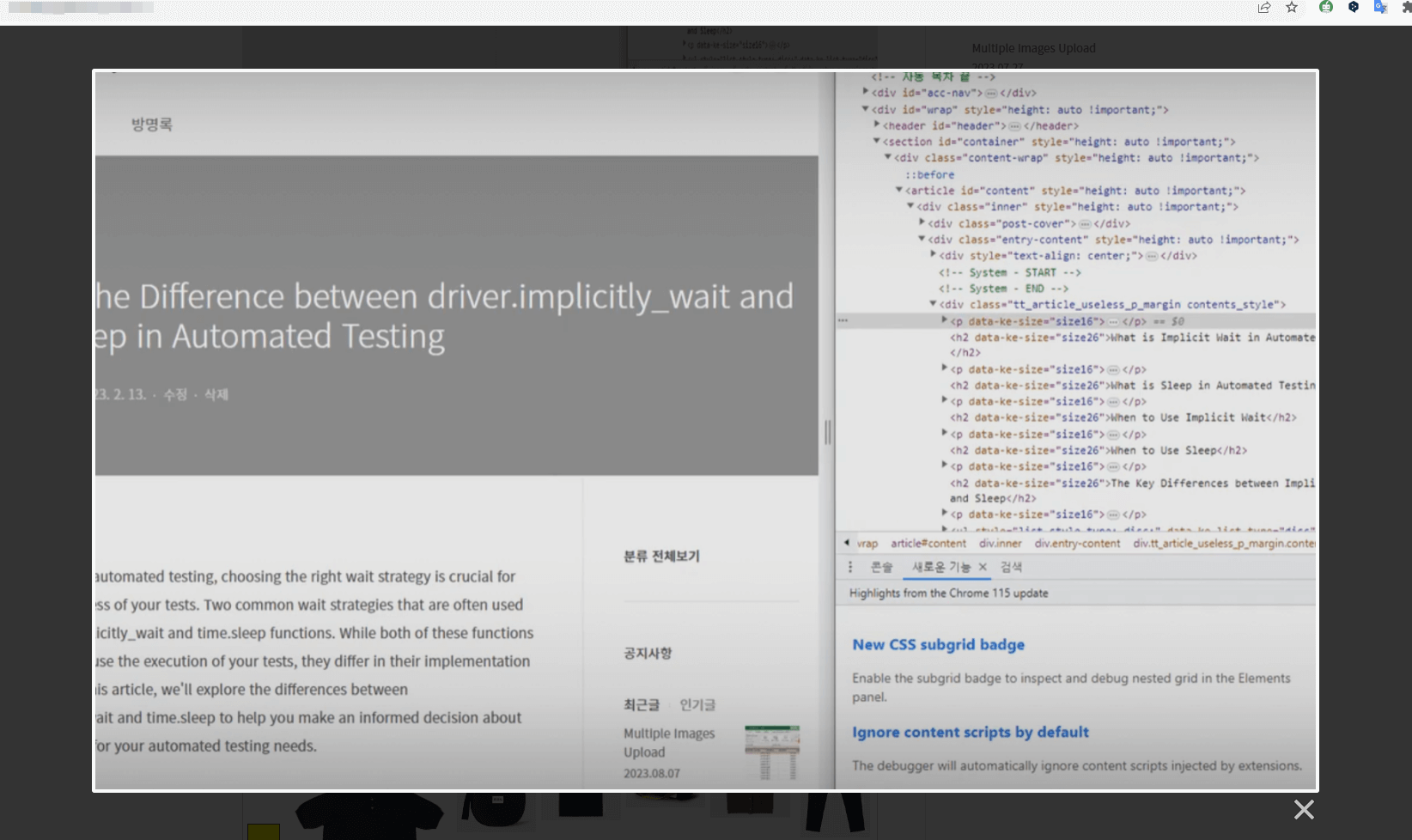The height and width of the screenshot is (840, 1412).
Task: Click the breadcrumb left scroll arrow
Action: pyautogui.click(x=847, y=543)
